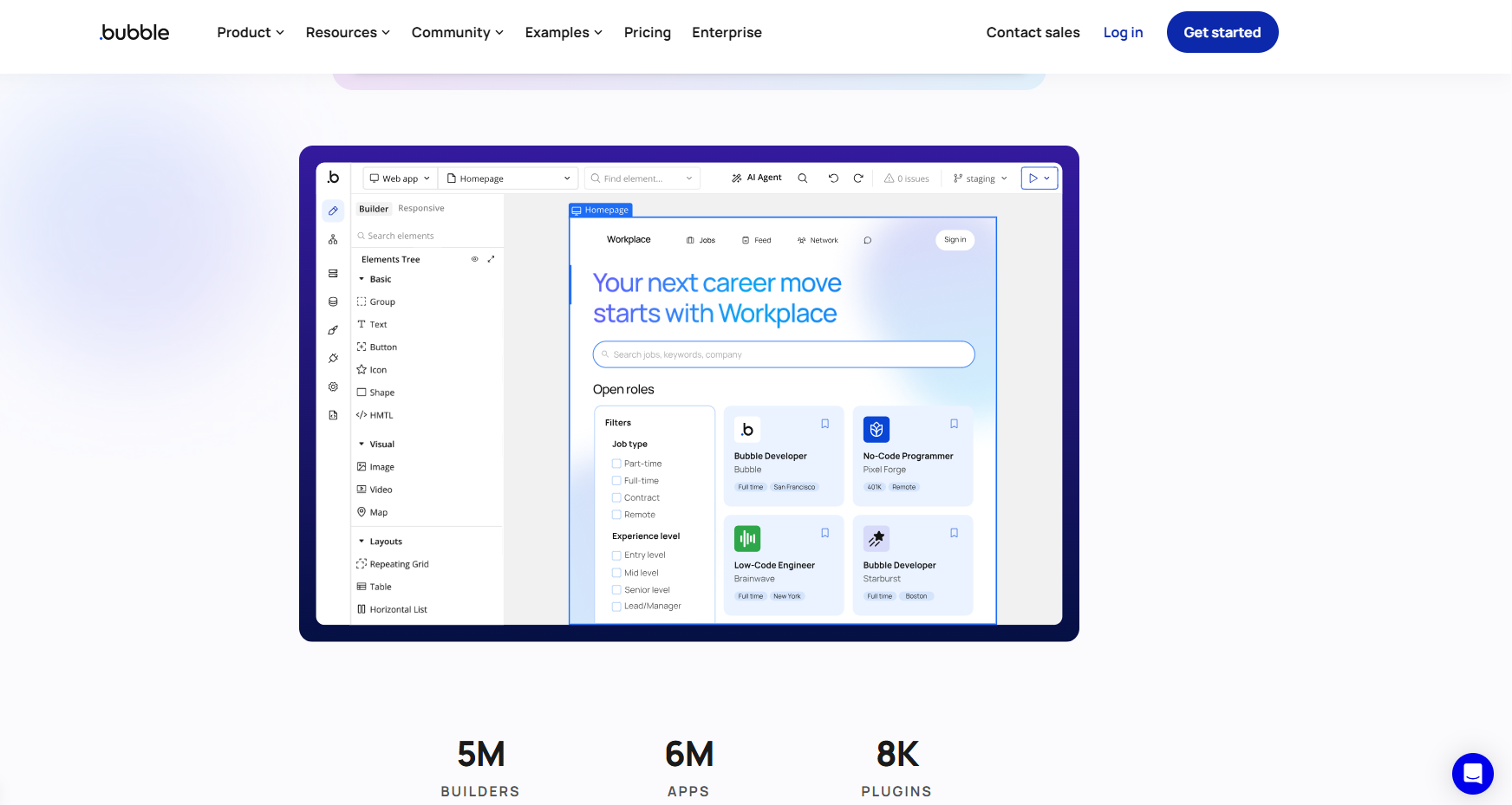Open the Pricing page
This screenshot has height=805, width=1512.
(x=647, y=32)
